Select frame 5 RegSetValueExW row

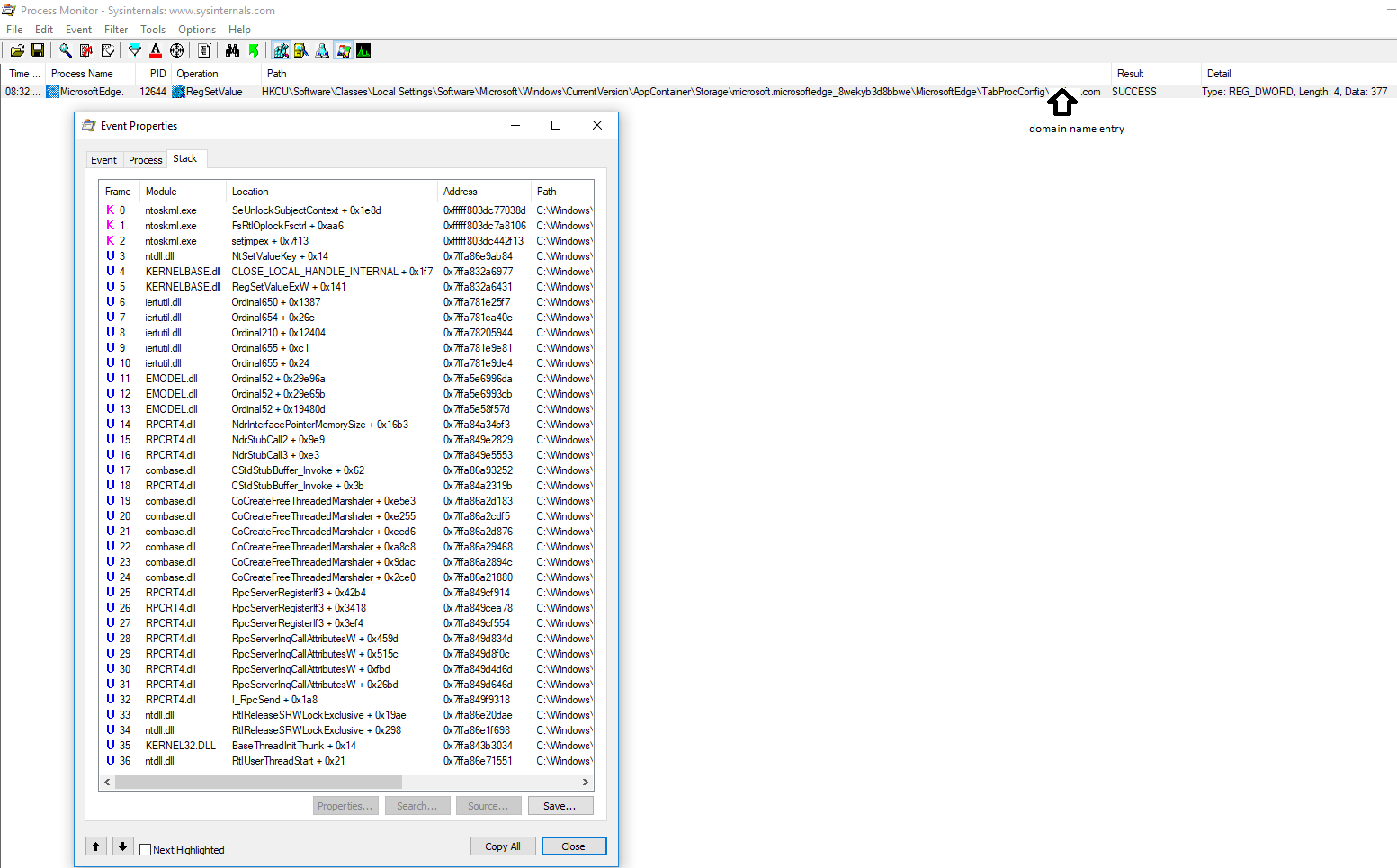click(346, 287)
